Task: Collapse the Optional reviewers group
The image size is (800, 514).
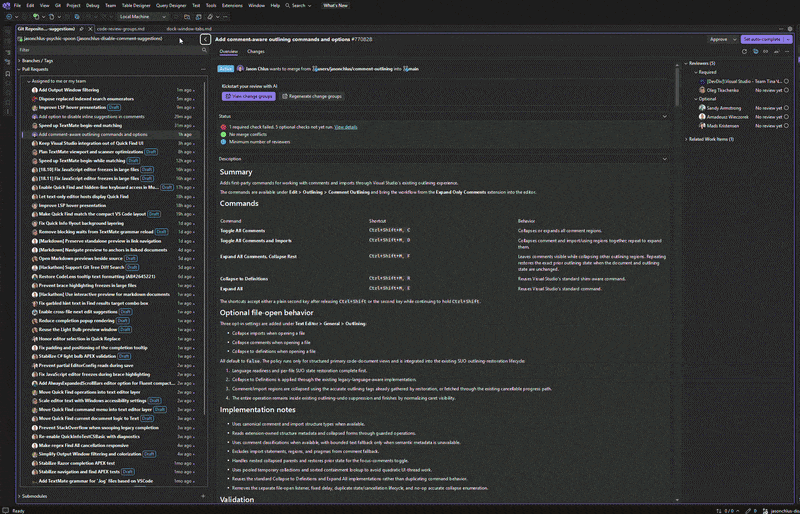Action: click(695, 99)
